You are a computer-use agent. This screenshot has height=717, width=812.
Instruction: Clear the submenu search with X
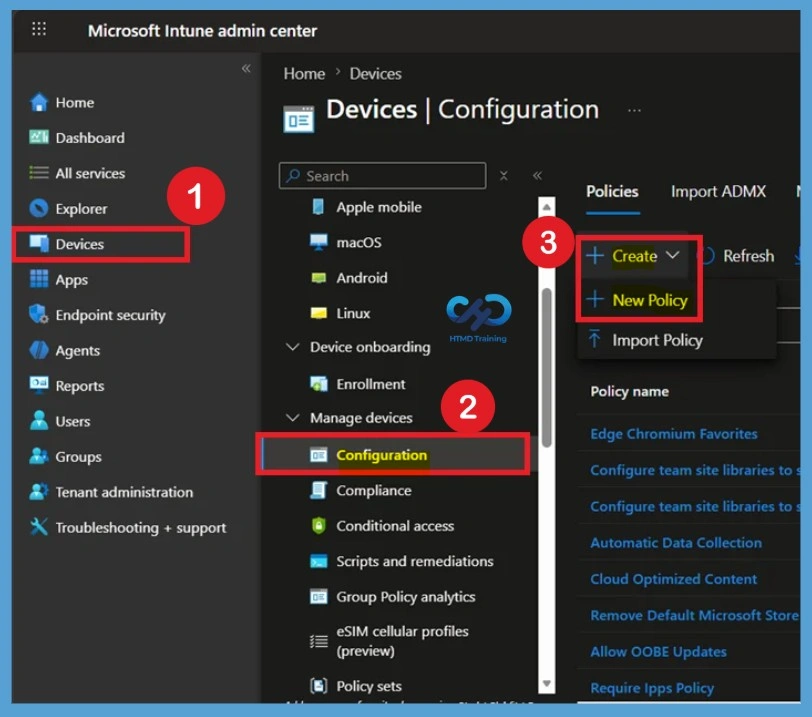coord(503,175)
